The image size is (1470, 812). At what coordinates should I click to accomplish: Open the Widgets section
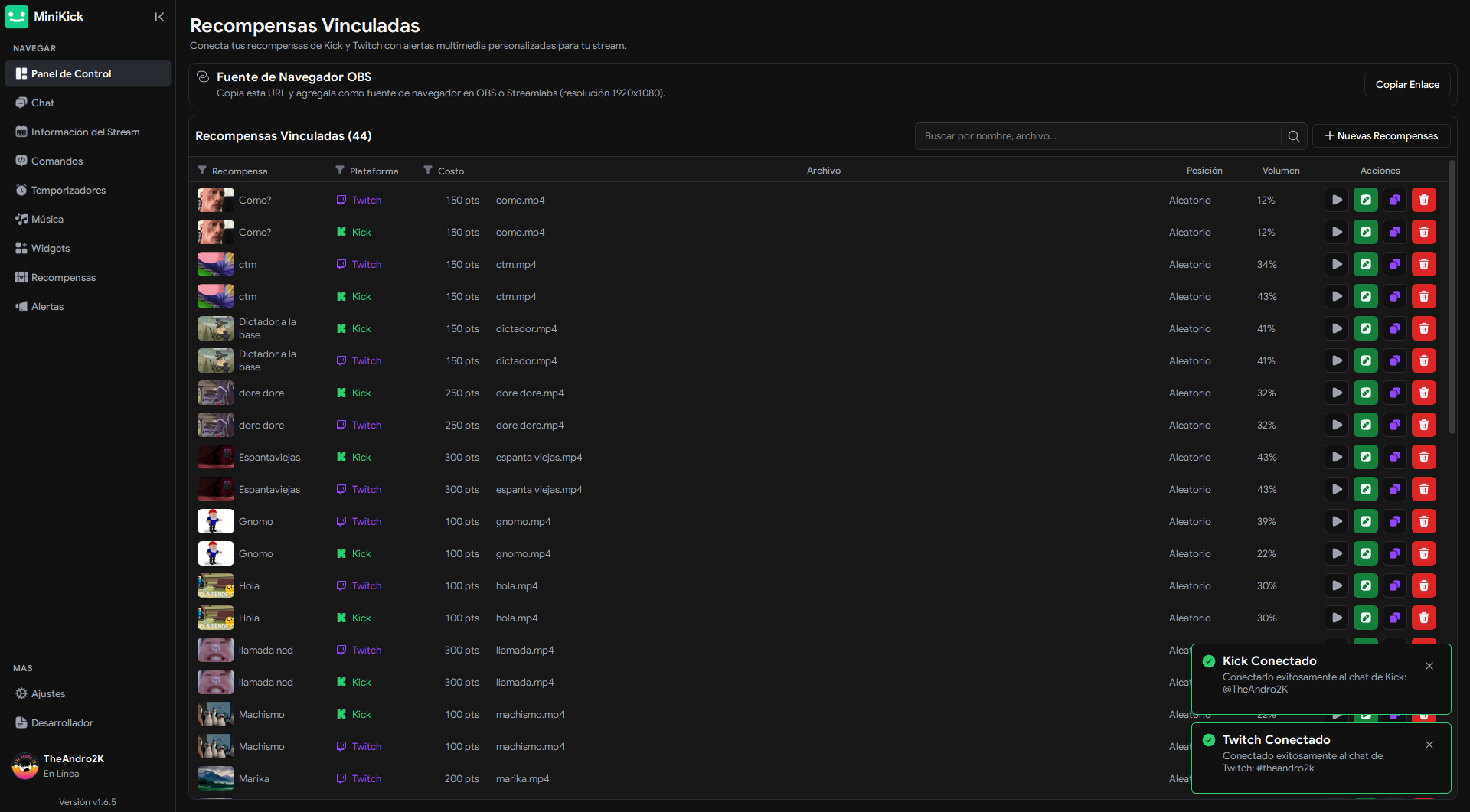pos(88,248)
